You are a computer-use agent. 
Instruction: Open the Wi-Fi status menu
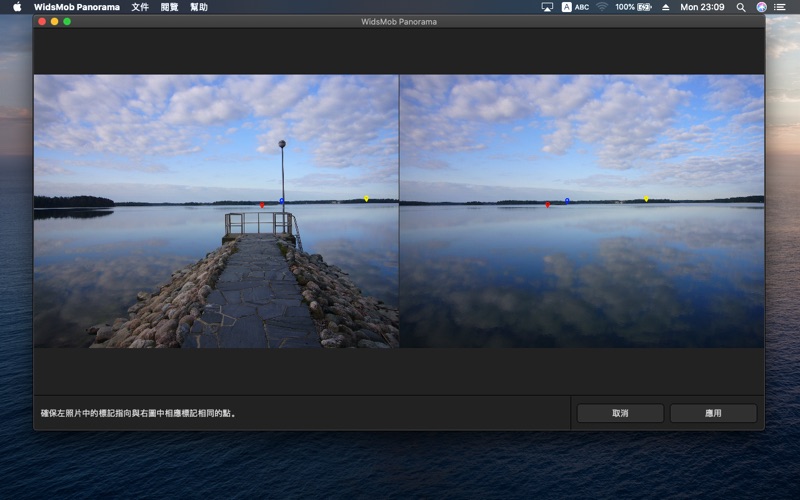[x=602, y=7]
